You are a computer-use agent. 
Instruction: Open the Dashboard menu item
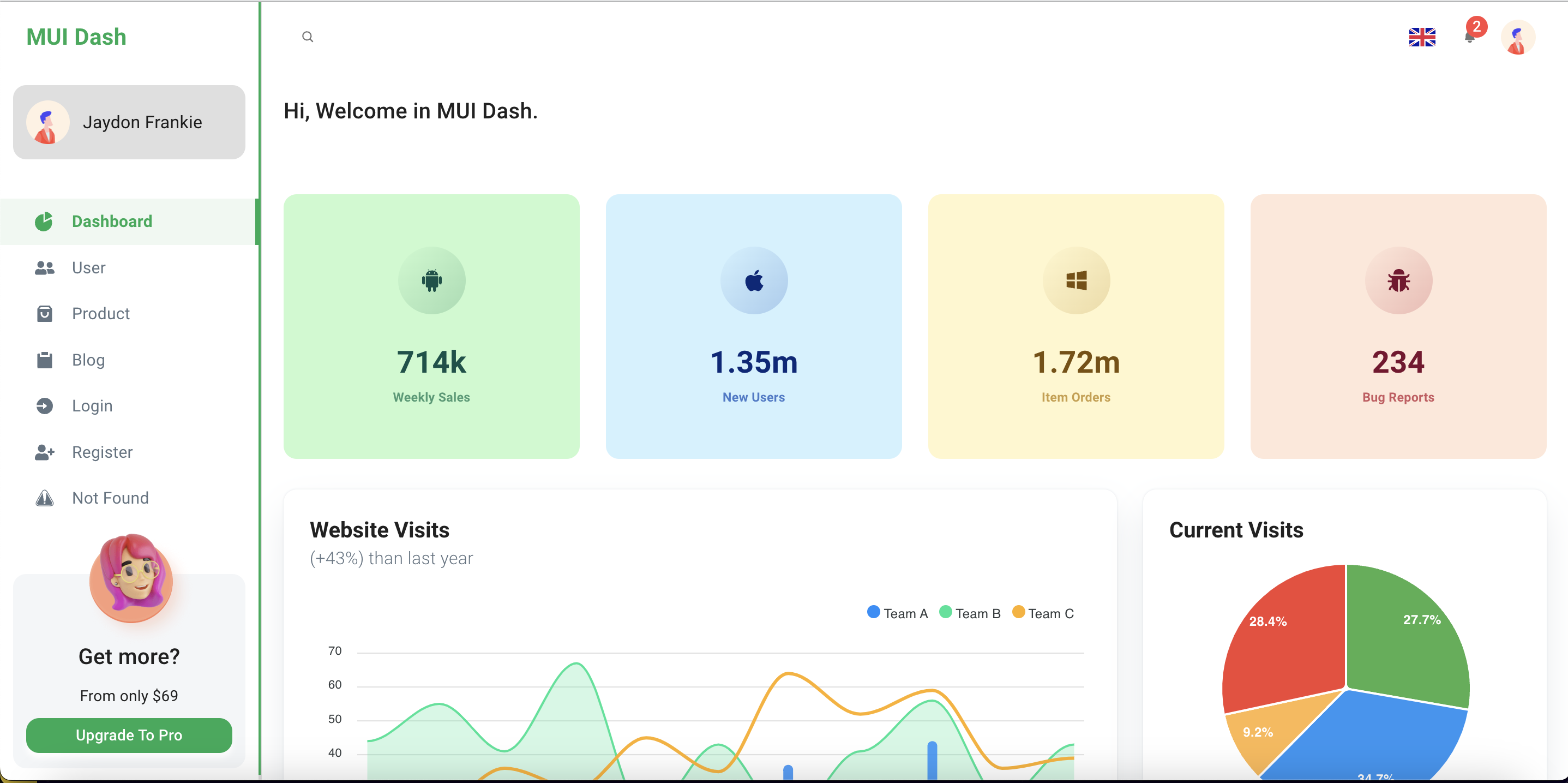(129, 222)
